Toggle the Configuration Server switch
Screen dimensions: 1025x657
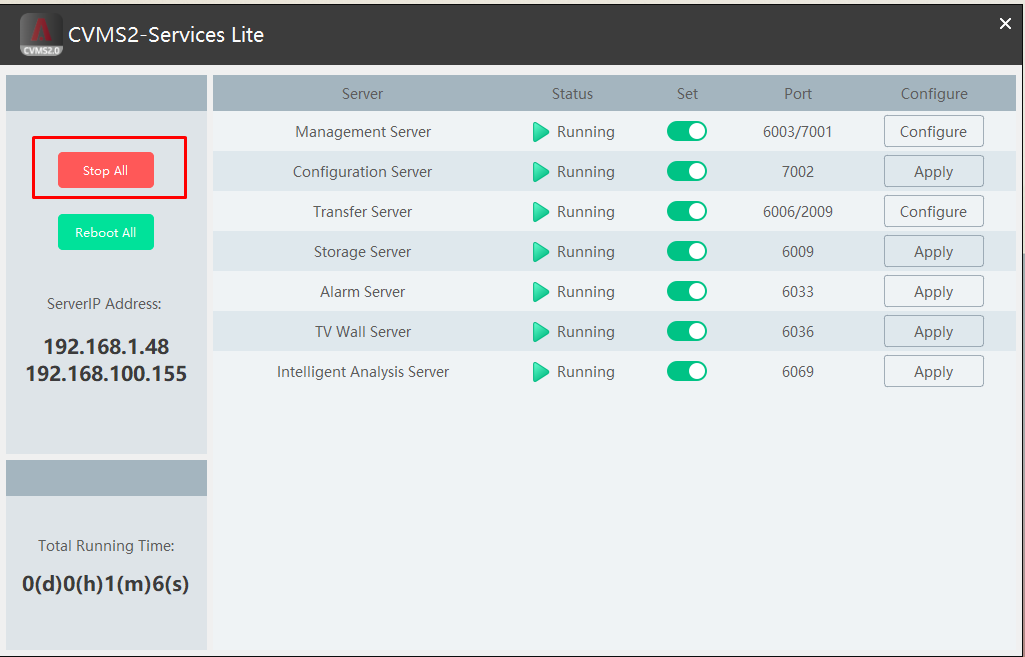tap(686, 171)
